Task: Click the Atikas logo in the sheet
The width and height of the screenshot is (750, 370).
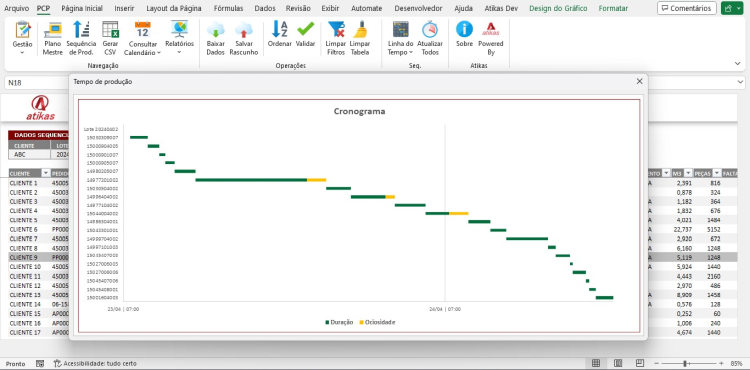Action: pyautogui.click(x=40, y=108)
